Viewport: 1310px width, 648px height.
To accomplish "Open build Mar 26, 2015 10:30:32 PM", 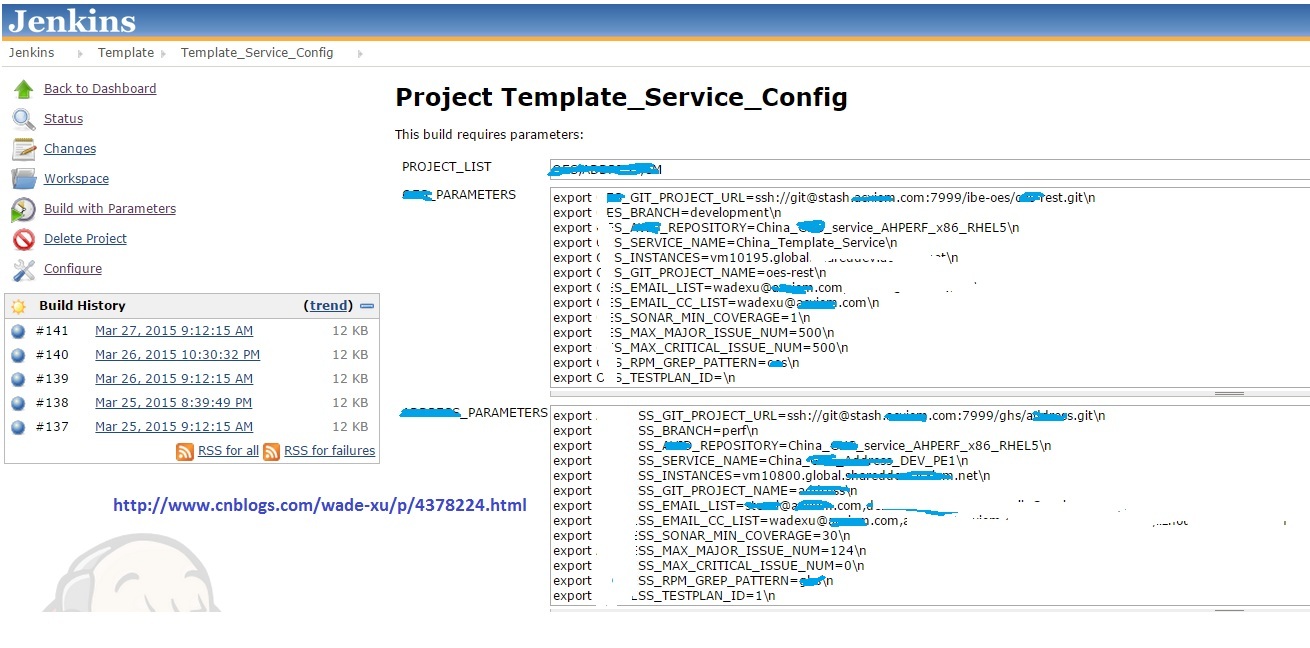I will (177, 355).
